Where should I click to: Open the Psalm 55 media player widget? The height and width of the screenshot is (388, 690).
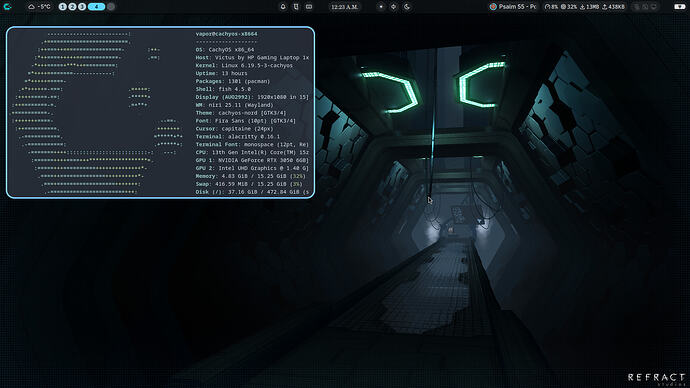point(513,7)
